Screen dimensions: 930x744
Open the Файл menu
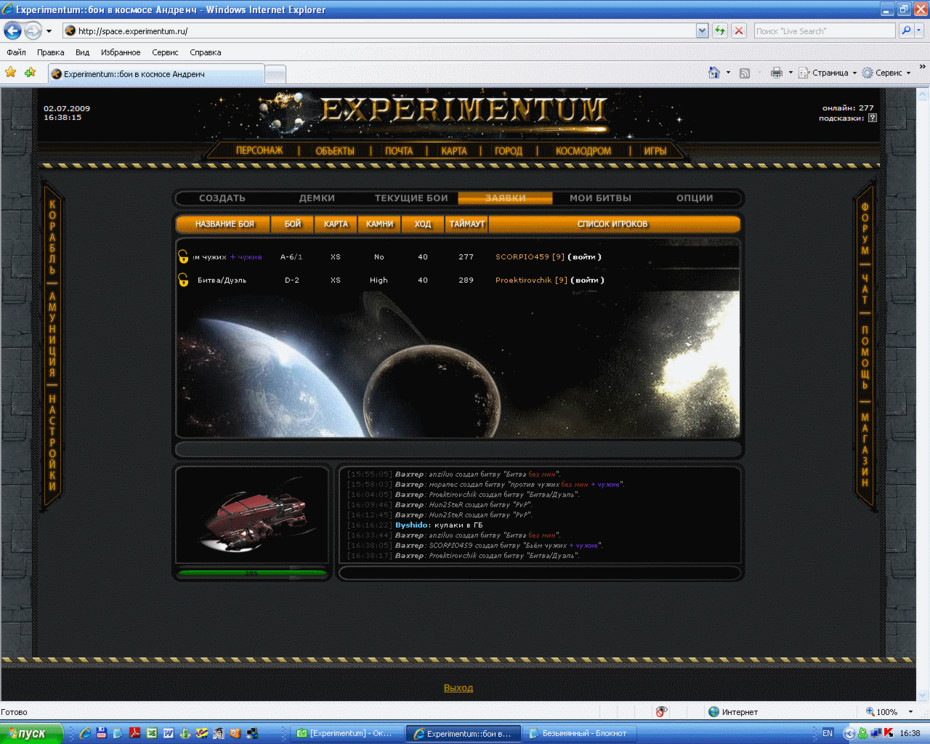[x=16, y=52]
